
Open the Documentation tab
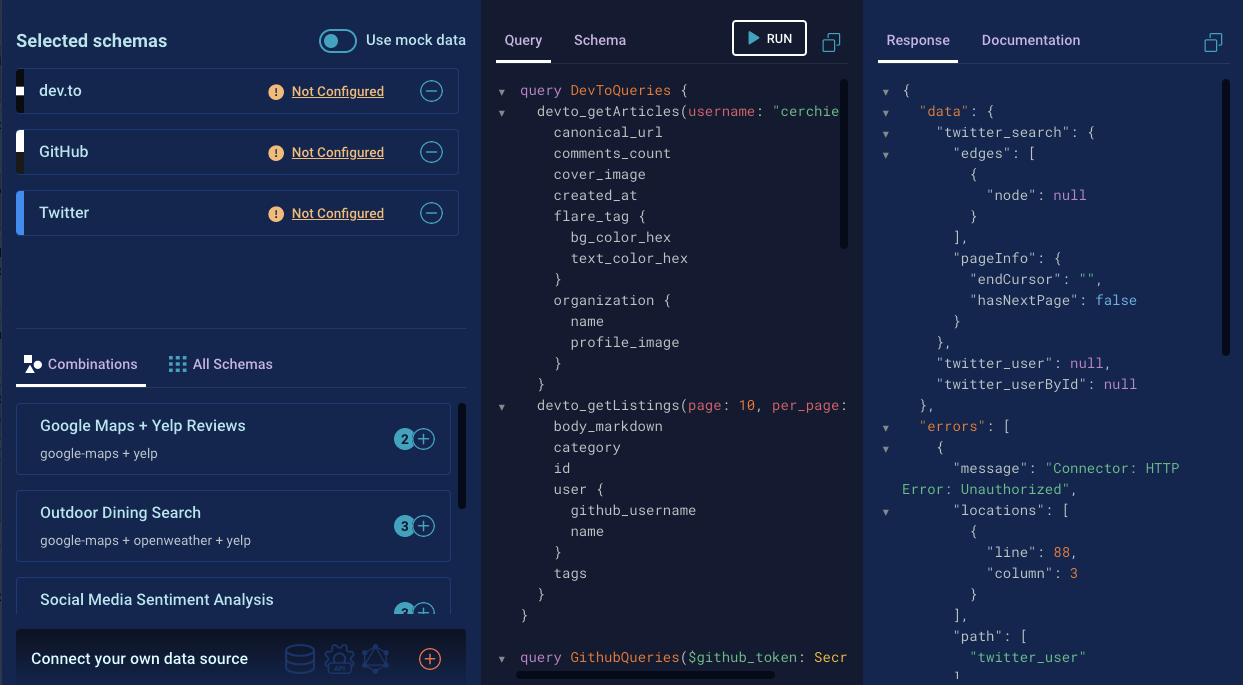[x=1031, y=41]
